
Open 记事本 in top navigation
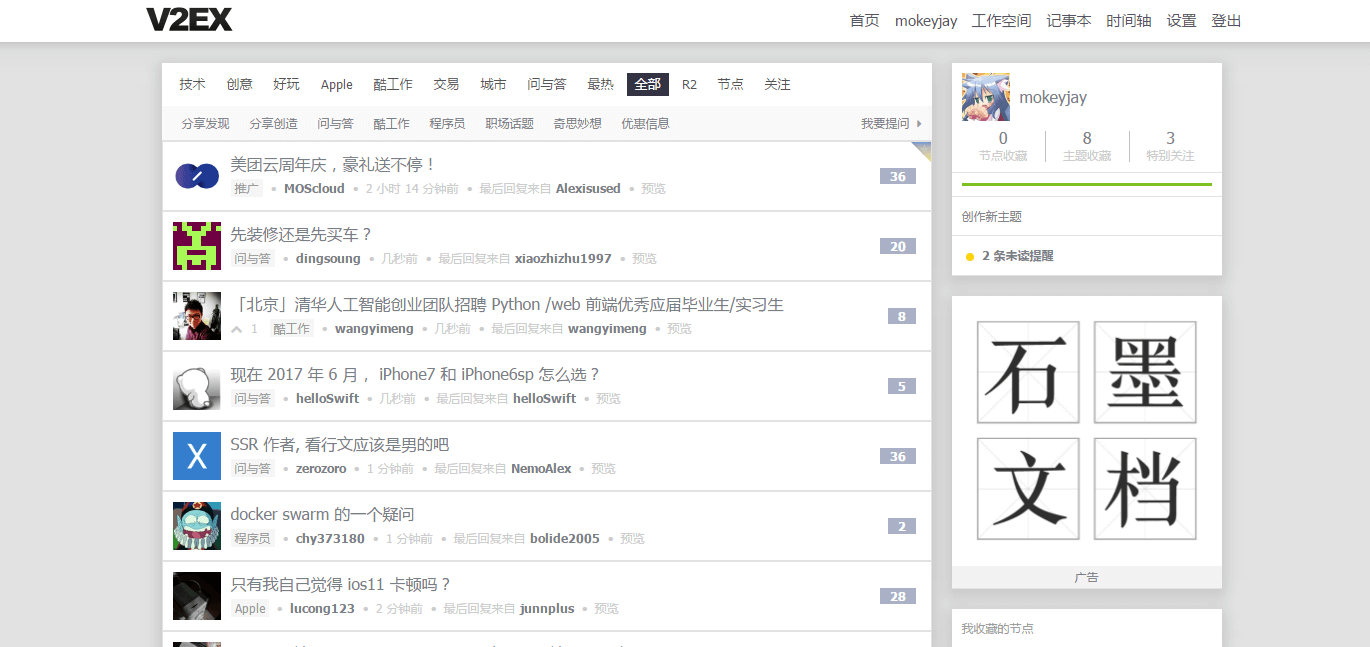(1069, 21)
